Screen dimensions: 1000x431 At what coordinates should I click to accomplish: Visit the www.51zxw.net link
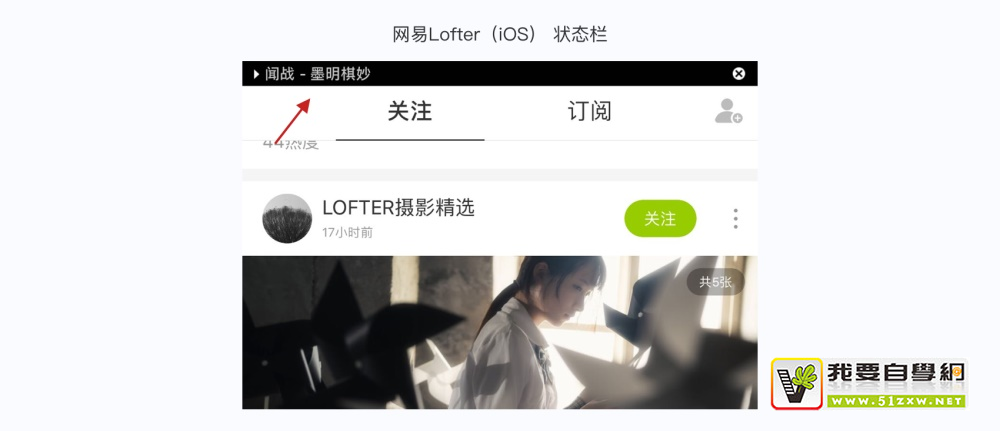click(x=895, y=401)
